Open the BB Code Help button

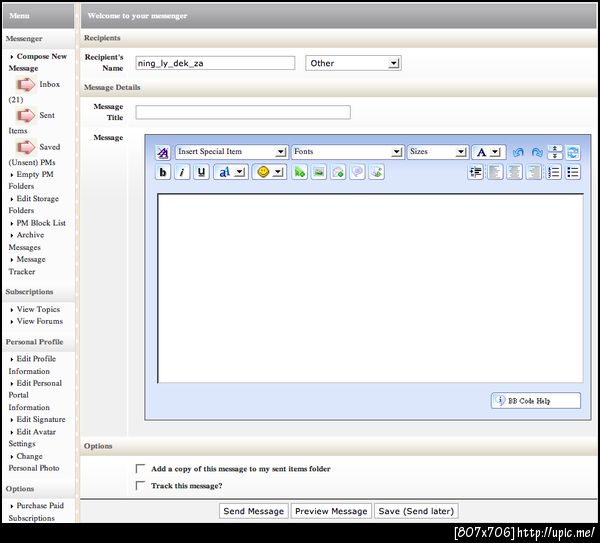tap(536, 401)
